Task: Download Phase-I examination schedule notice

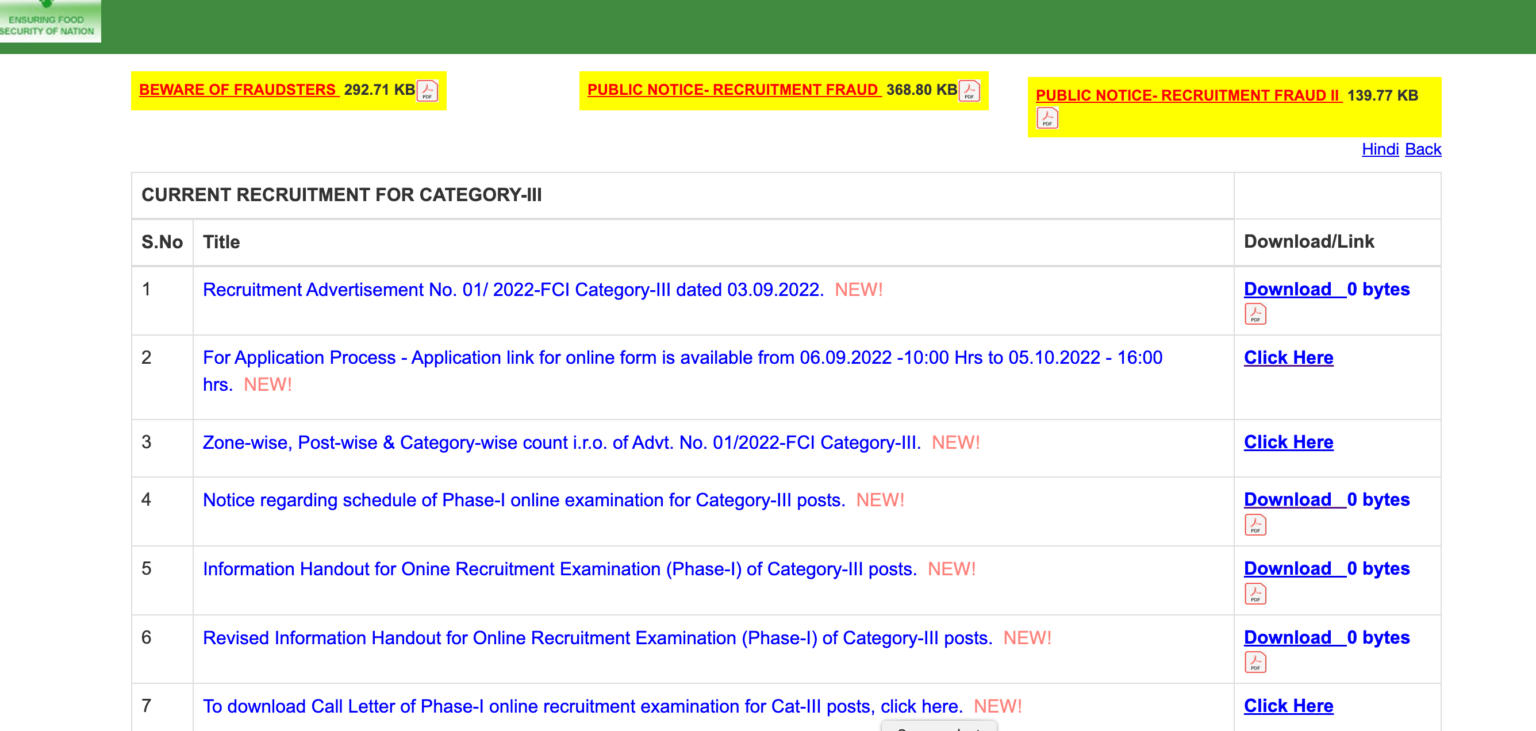Action: tap(1295, 500)
